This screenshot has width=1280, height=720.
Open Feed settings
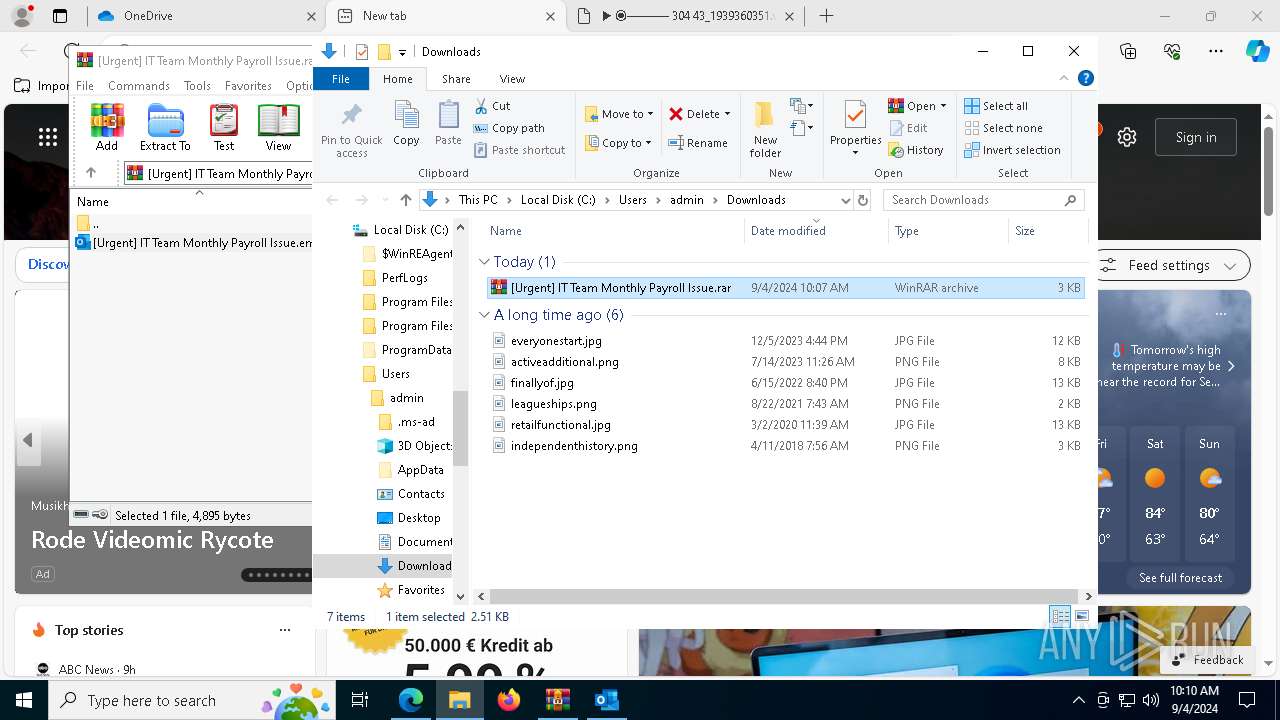(x=1171, y=265)
